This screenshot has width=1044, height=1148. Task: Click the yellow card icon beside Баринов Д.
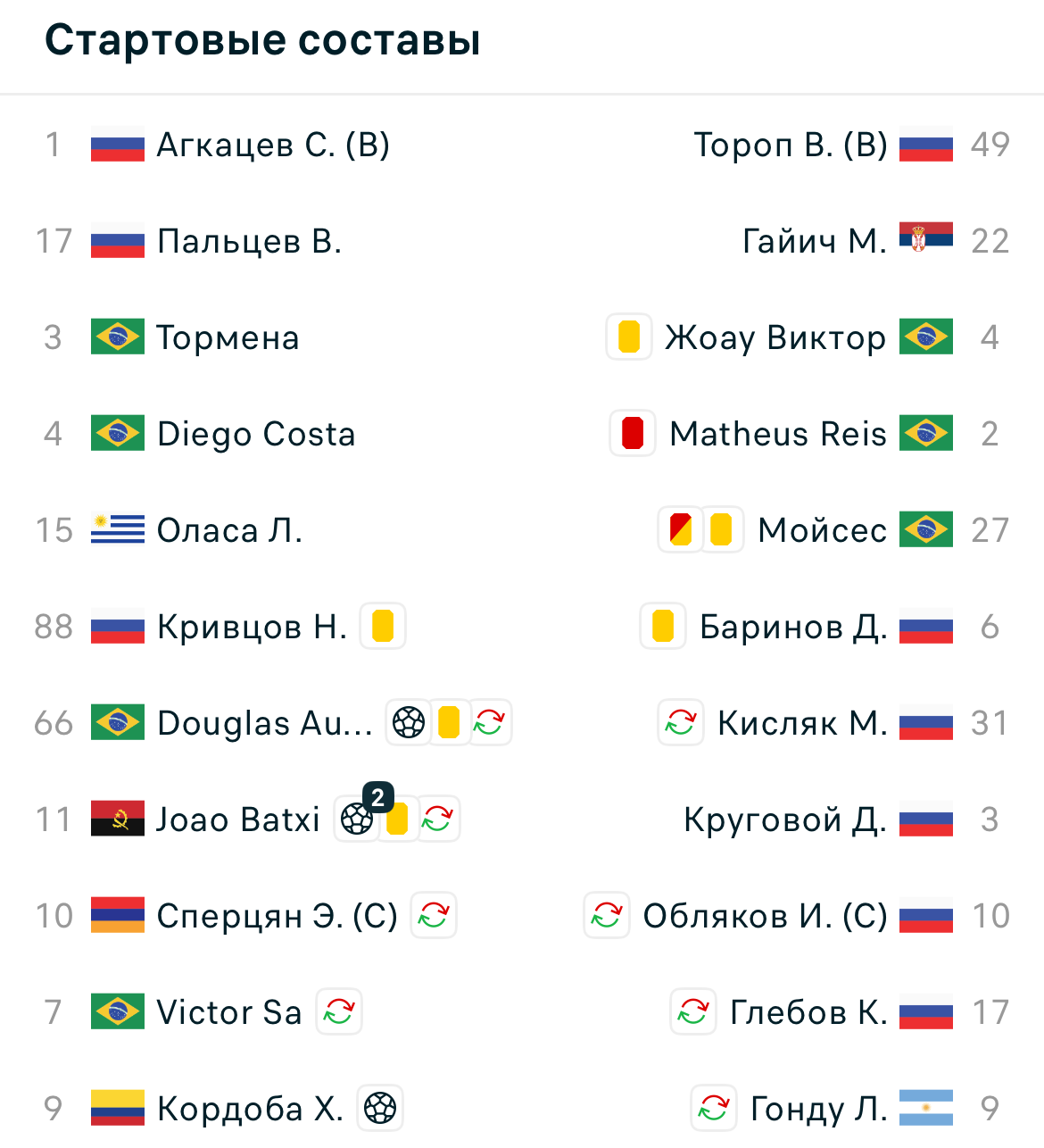(663, 627)
